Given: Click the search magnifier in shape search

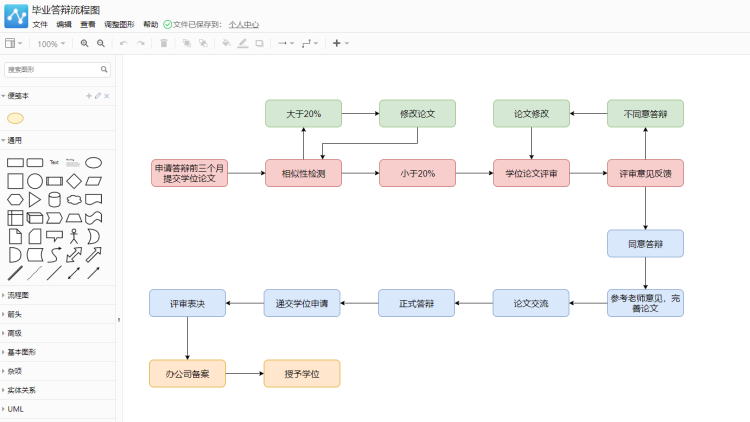Looking at the screenshot, I should point(104,69).
